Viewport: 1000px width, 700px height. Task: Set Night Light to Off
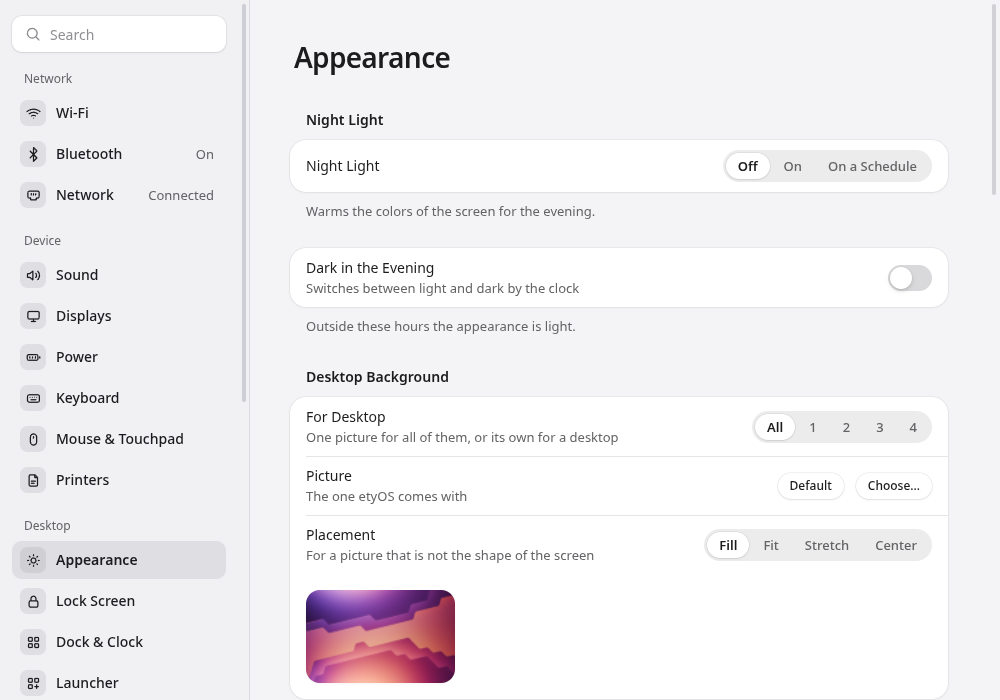pos(747,166)
